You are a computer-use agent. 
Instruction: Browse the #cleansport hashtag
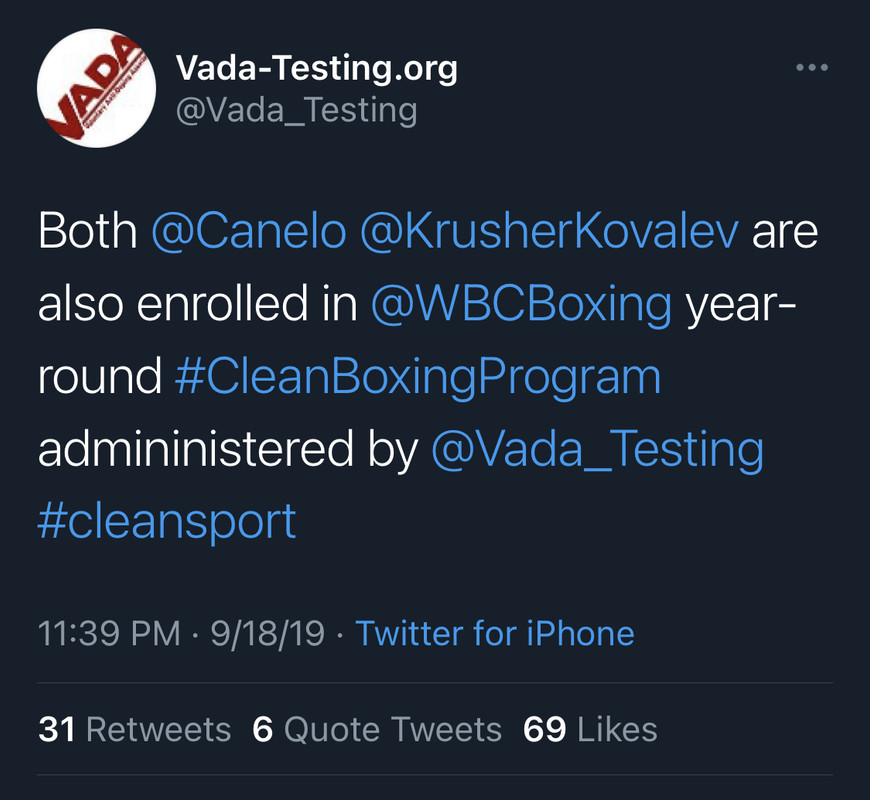point(167,522)
